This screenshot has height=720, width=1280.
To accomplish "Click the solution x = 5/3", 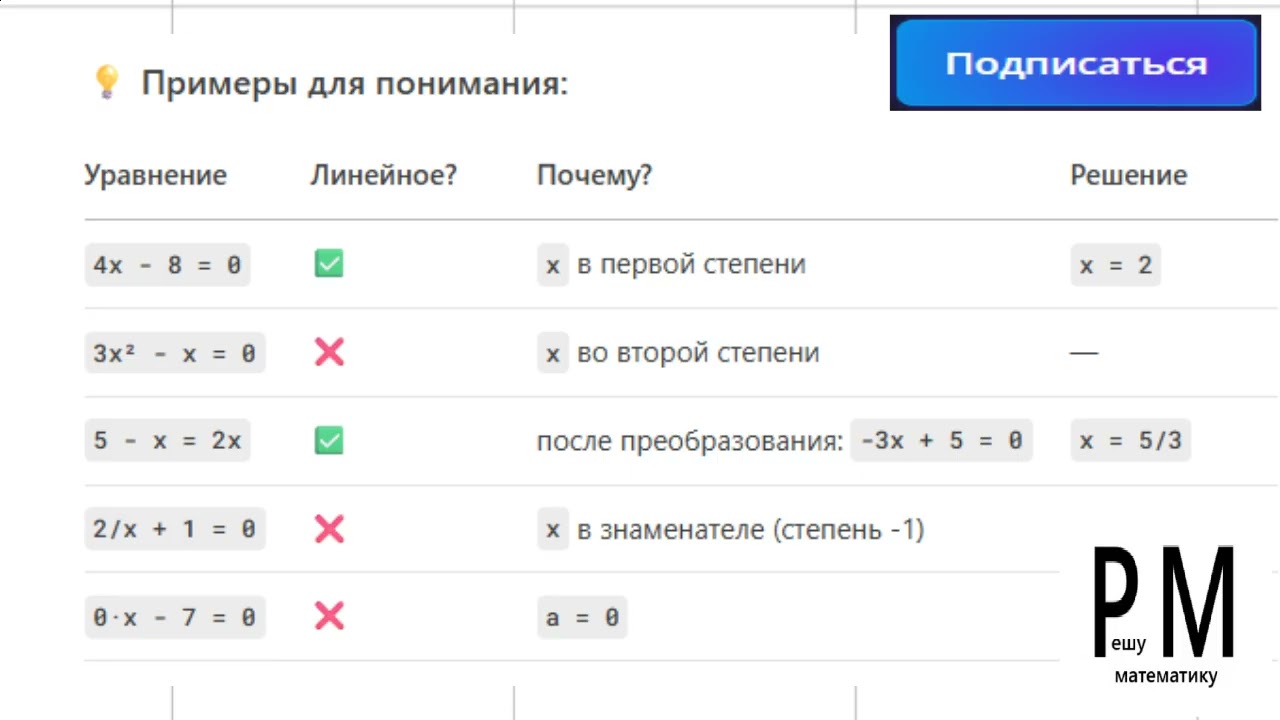I will coord(1131,441).
